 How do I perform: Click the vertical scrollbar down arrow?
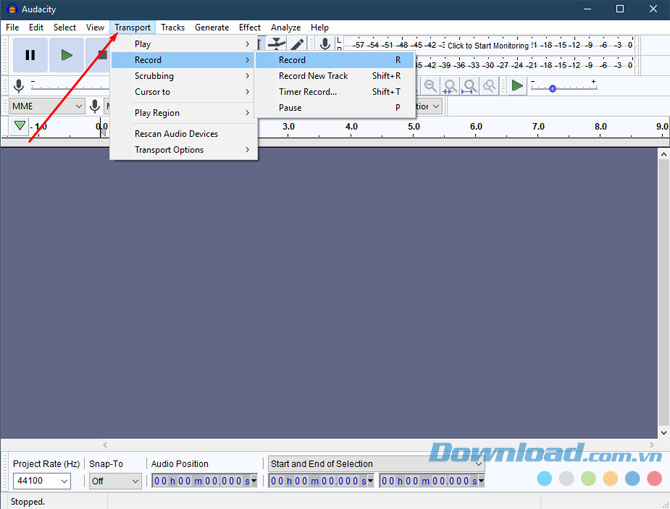tap(664, 433)
